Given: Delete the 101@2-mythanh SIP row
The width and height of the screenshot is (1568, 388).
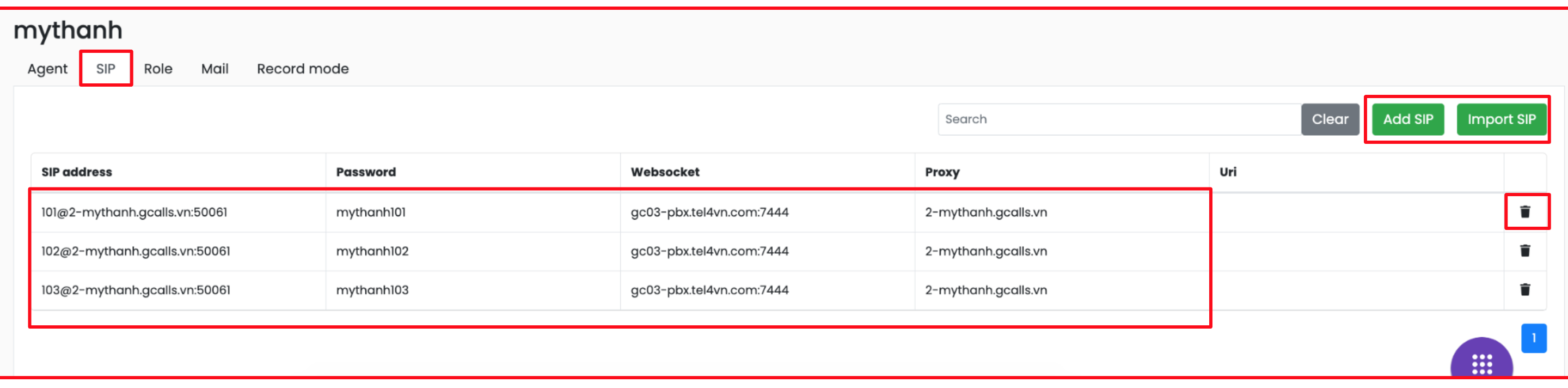Looking at the screenshot, I should pyautogui.click(x=1525, y=212).
